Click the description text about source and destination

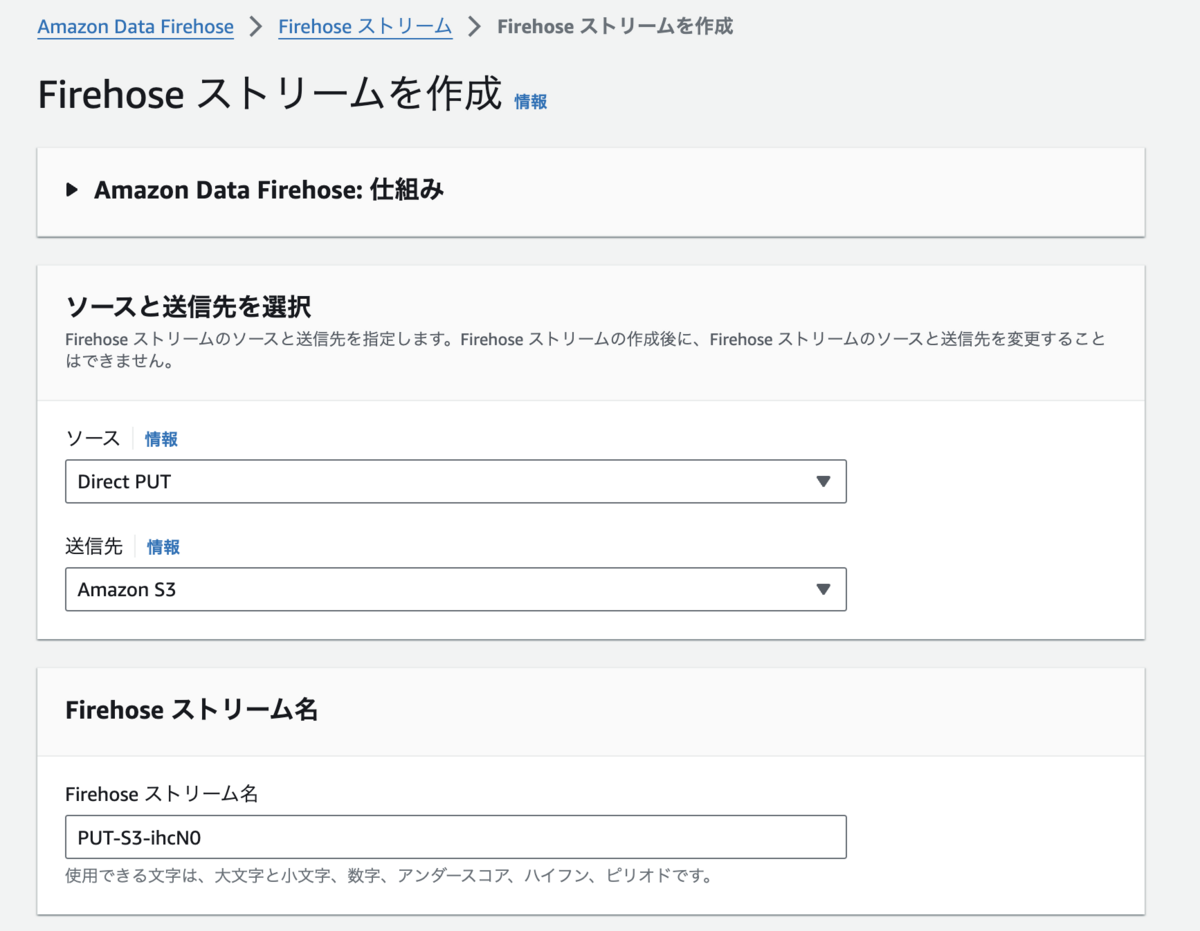click(x=585, y=350)
